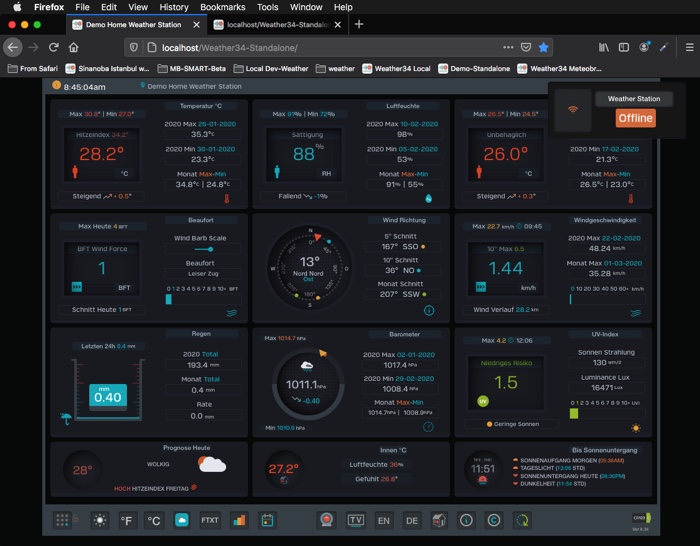
Task: Click water drop icon in Luftfeuchte panel
Action: tap(429, 198)
